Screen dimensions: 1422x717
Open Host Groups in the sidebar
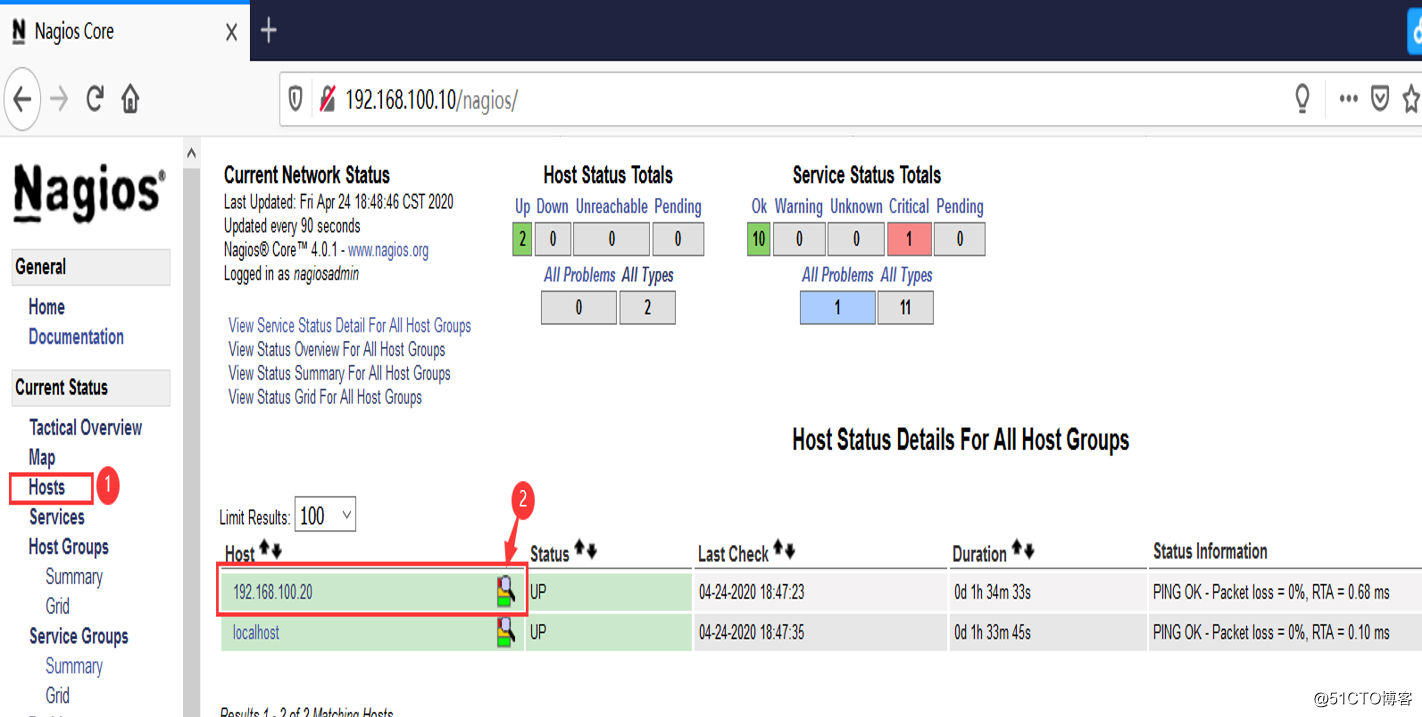pos(69,547)
